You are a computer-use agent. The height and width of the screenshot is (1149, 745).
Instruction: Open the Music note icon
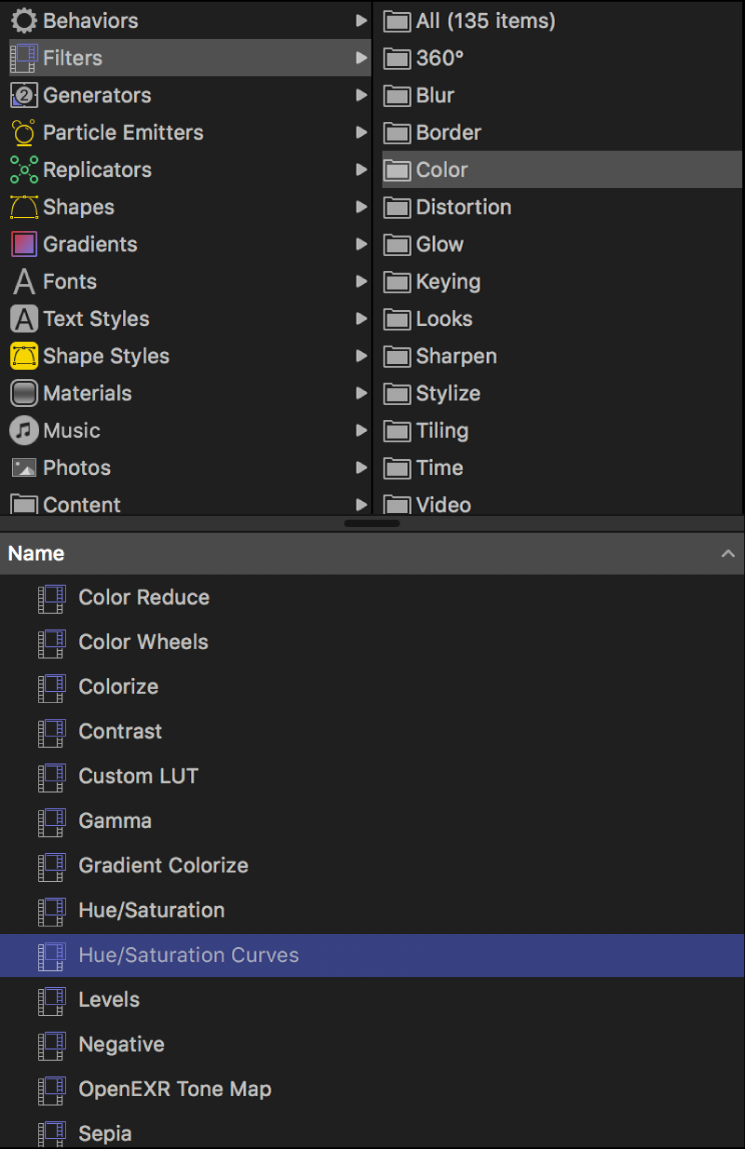23,430
